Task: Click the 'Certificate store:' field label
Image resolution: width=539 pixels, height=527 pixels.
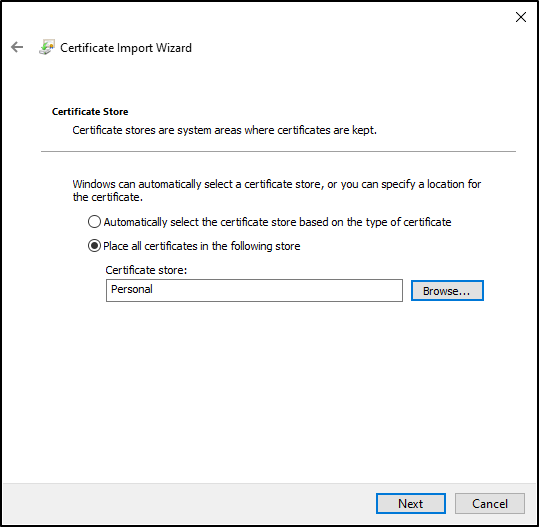Action: pyautogui.click(x=146, y=270)
